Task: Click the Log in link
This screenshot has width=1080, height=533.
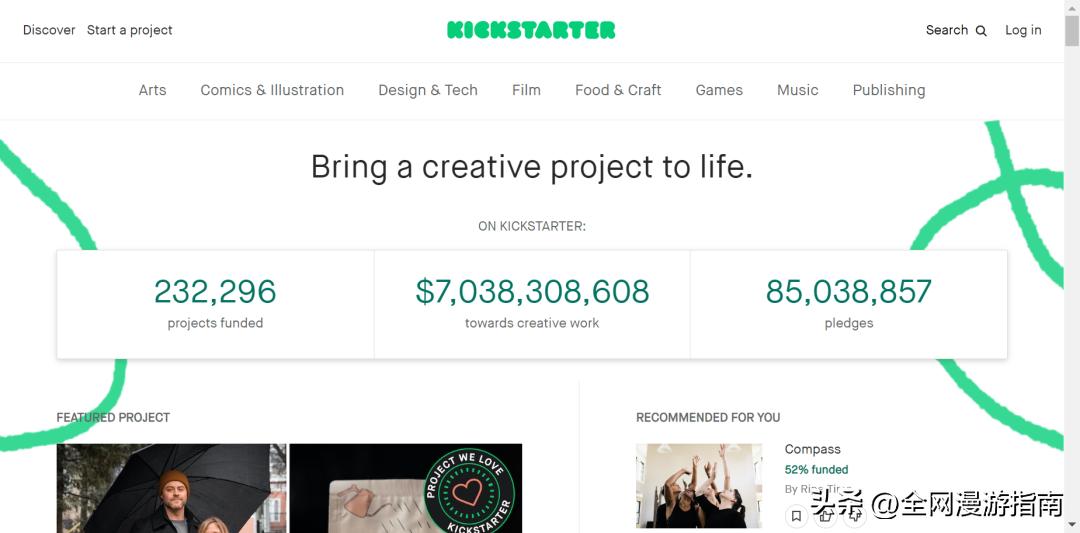Action: [x=1023, y=30]
